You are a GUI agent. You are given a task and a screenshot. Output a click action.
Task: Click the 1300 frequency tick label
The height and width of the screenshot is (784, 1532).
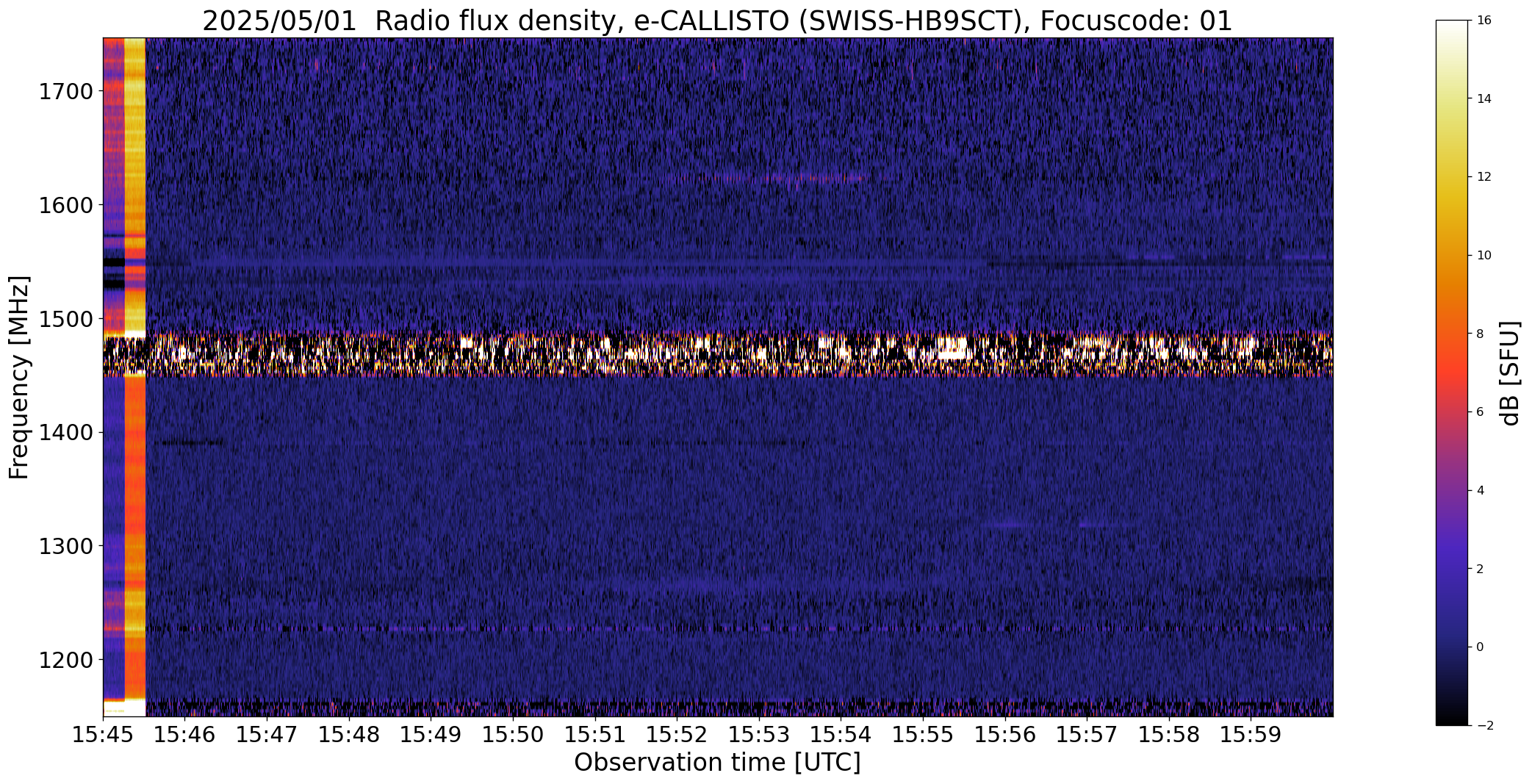pyautogui.click(x=65, y=547)
